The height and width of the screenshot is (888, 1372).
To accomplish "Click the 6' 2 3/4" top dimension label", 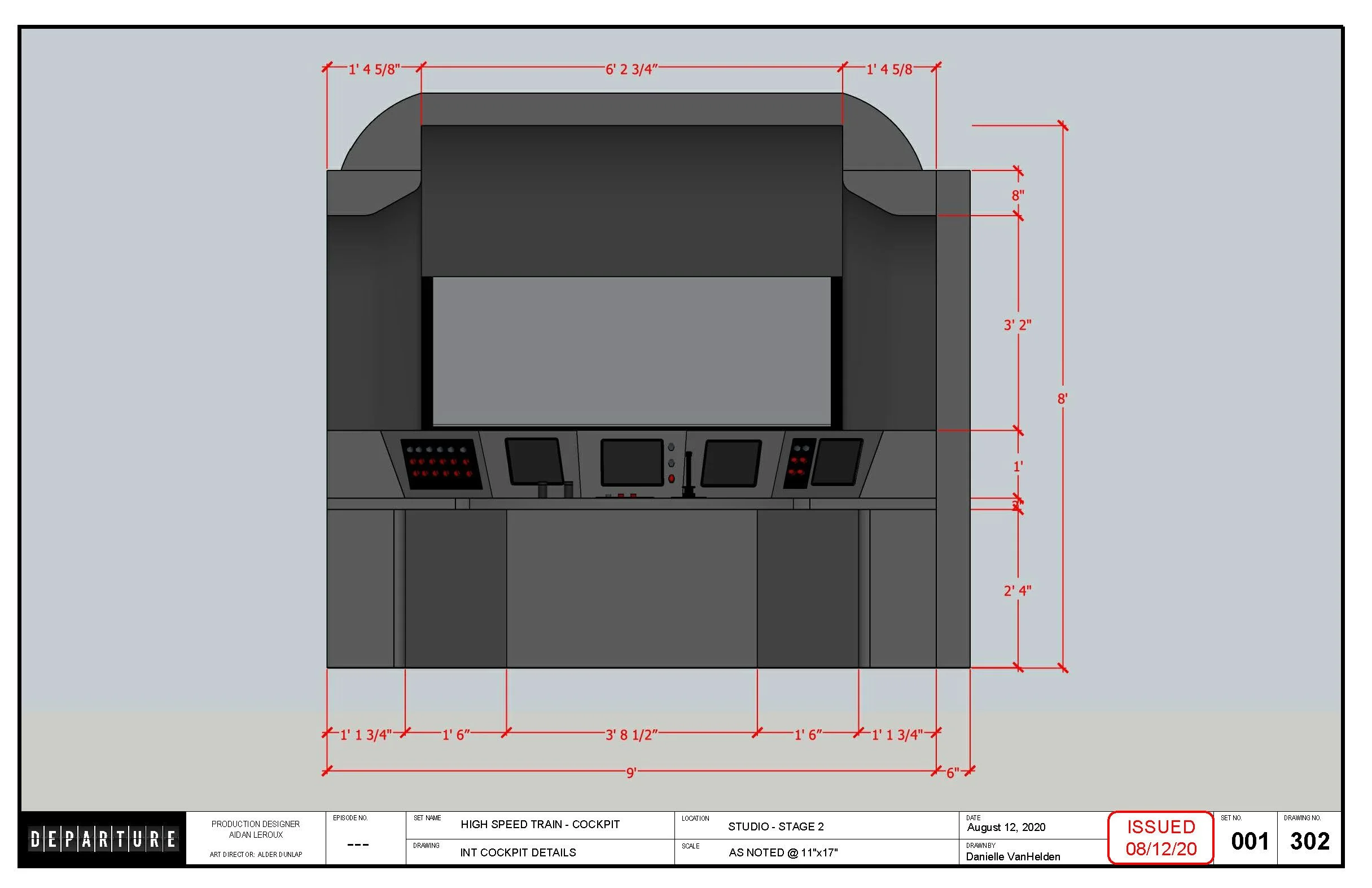I will click(630, 70).
